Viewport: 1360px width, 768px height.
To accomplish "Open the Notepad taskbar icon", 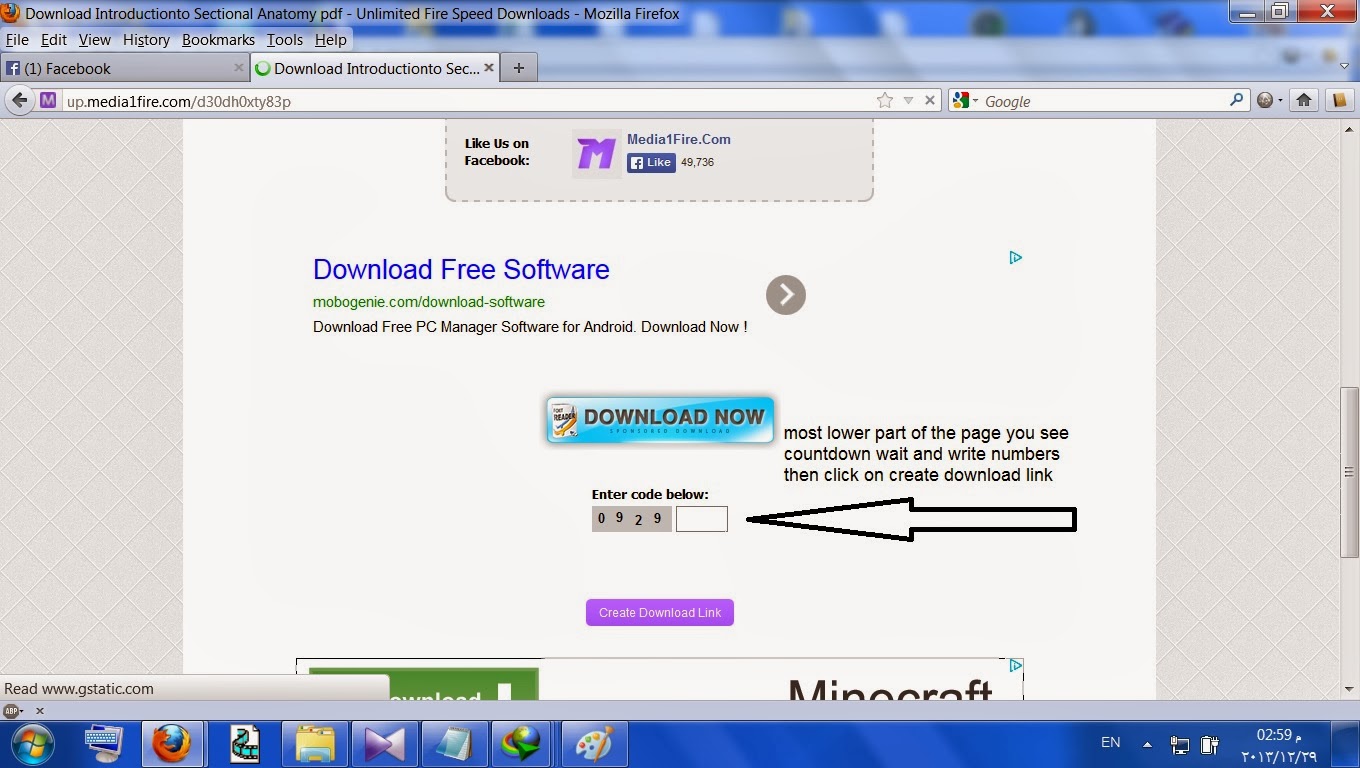I will pos(453,744).
